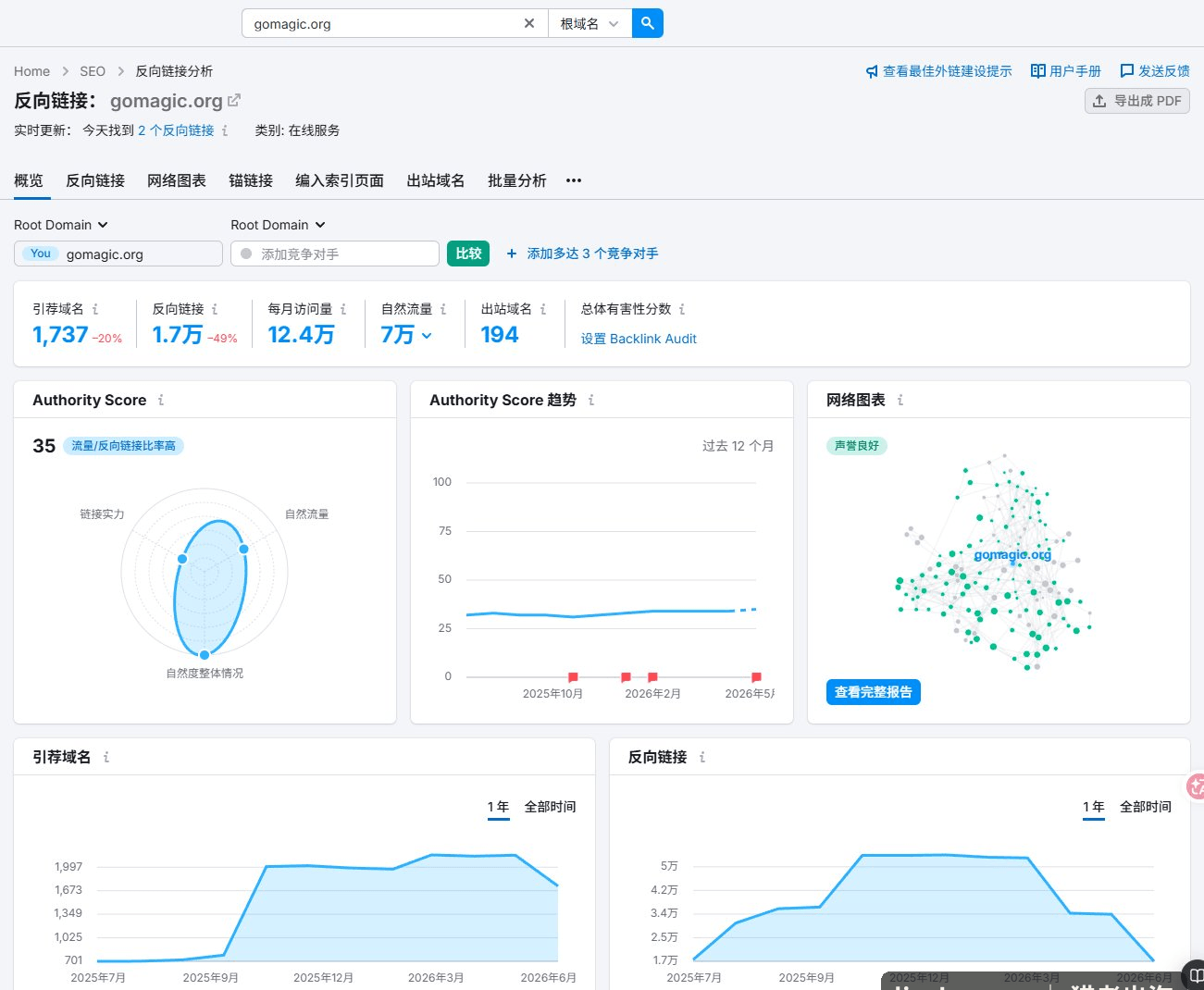
Task: Export report with 导出成 PDF button
Action: [x=1137, y=101]
